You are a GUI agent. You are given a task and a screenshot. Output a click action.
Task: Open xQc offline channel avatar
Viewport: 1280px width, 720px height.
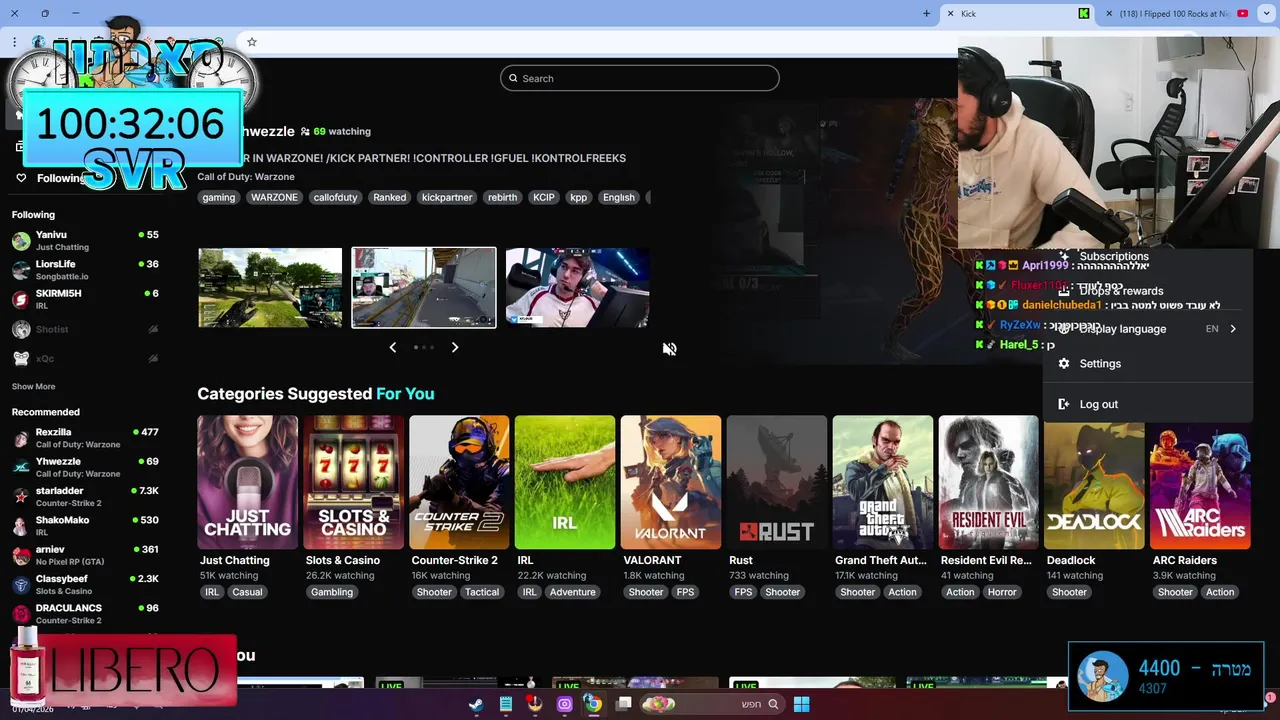[21, 358]
